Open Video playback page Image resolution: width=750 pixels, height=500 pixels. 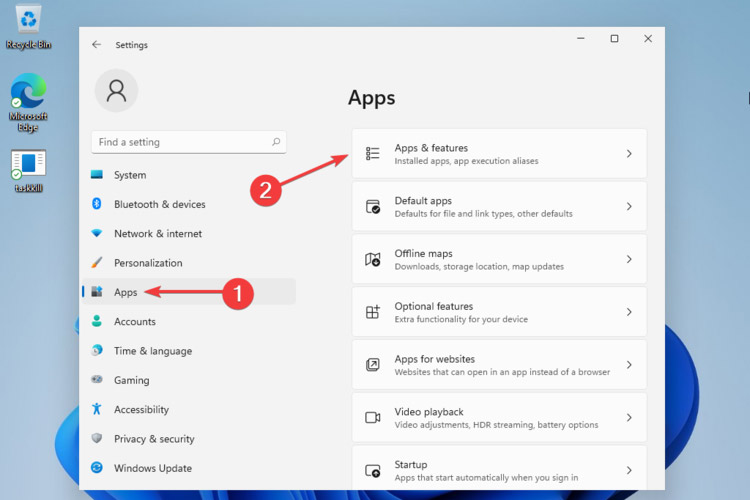(x=499, y=417)
